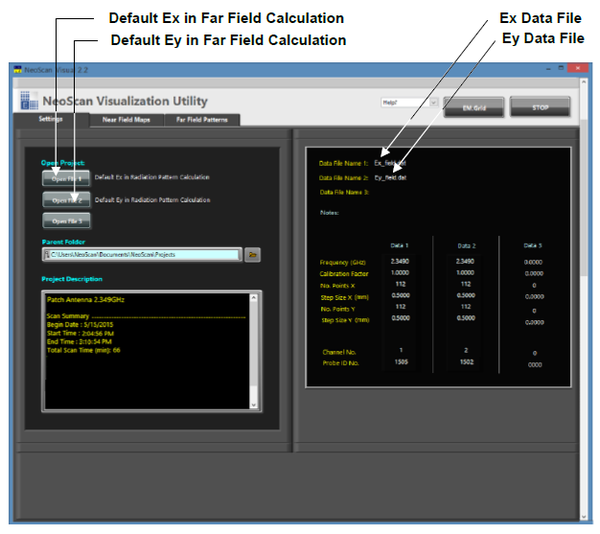The width and height of the screenshot is (600, 534).
Task: Click the Data 1 No. Points Y value 112
Action: pos(401,307)
